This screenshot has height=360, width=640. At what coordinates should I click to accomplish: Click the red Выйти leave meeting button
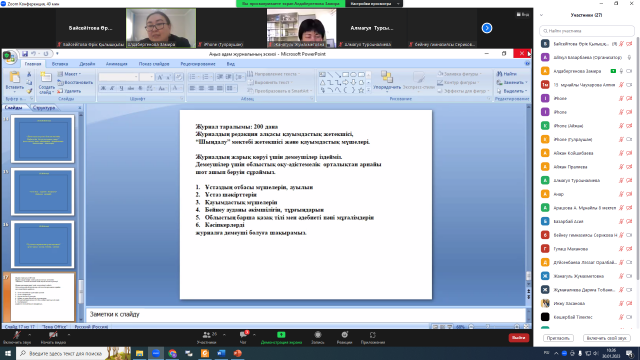[x=518, y=338]
